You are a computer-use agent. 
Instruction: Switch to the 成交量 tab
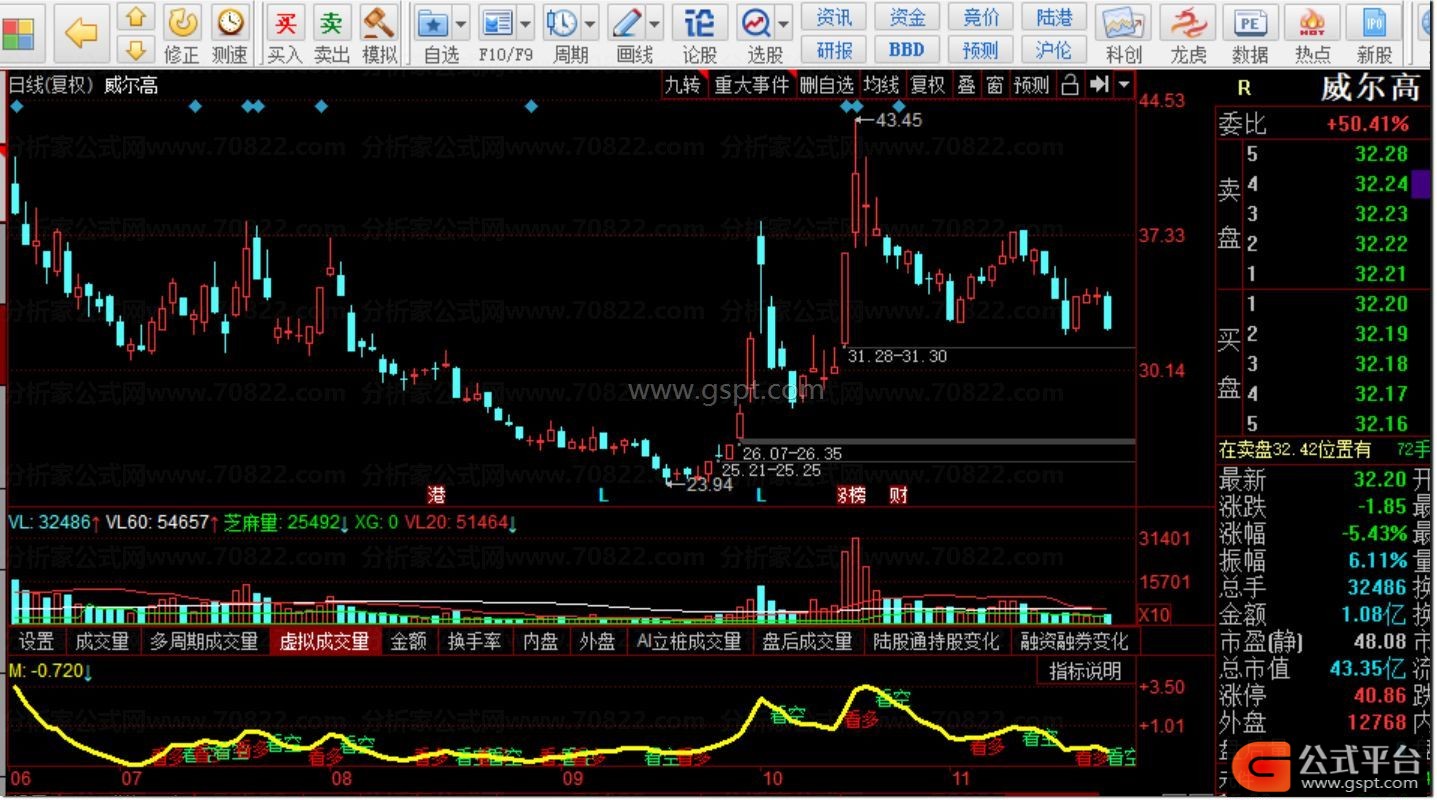(103, 641)
